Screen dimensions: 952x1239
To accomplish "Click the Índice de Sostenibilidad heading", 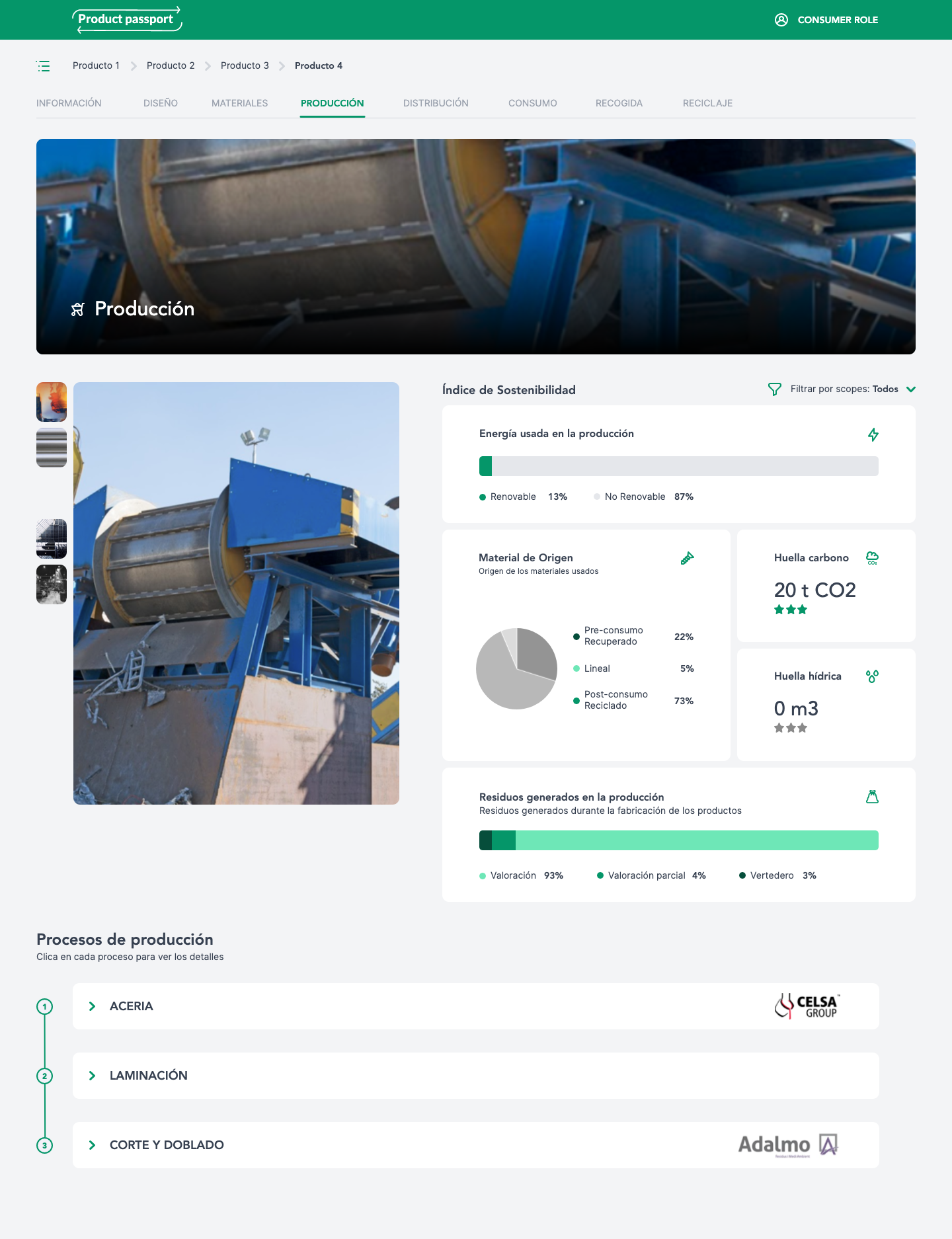I will (x=509, y=390).
